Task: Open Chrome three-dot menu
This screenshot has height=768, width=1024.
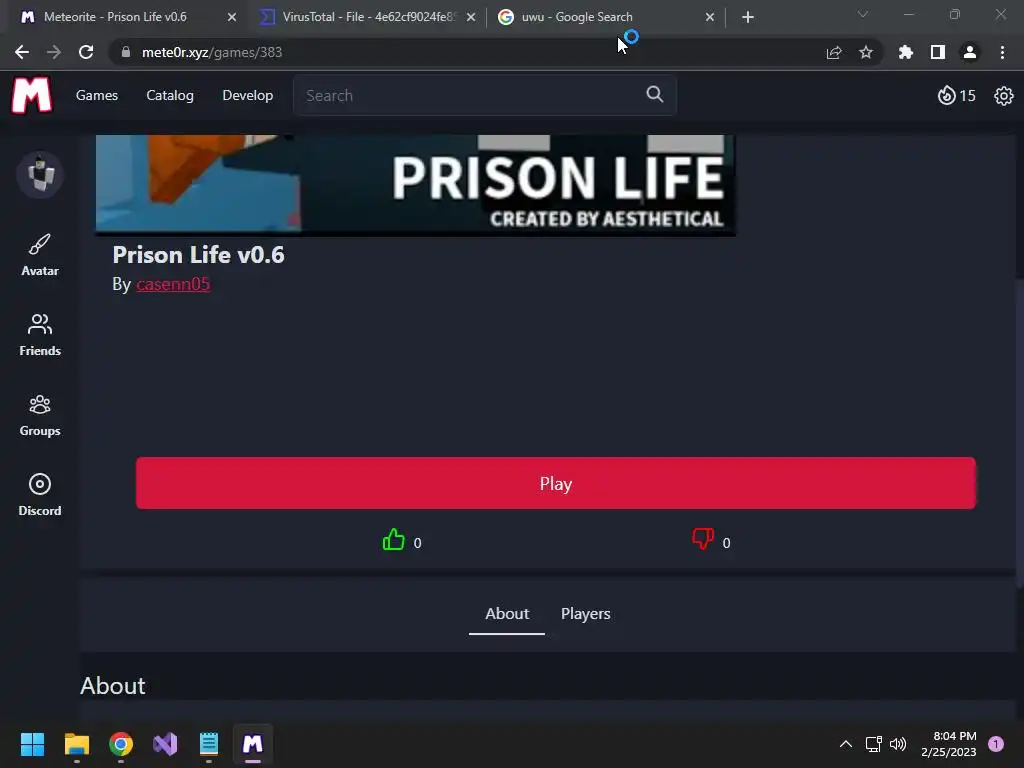Action: (1002, 52)
